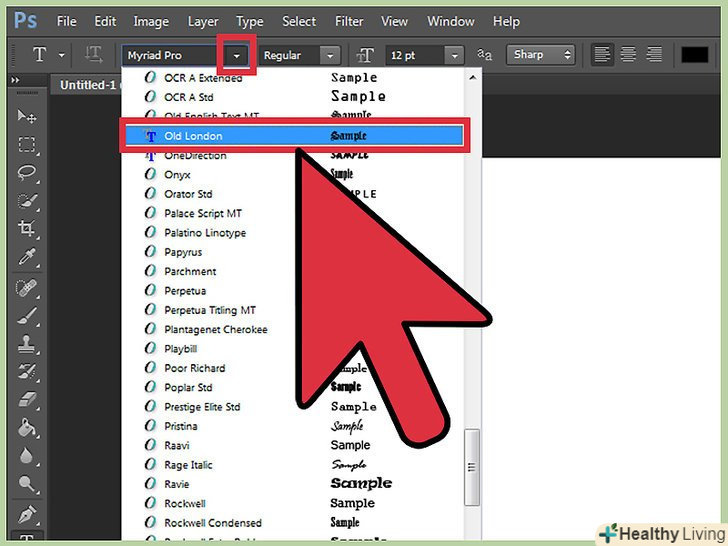Expand the toolbox double-arrow icon

pos(15,80)
